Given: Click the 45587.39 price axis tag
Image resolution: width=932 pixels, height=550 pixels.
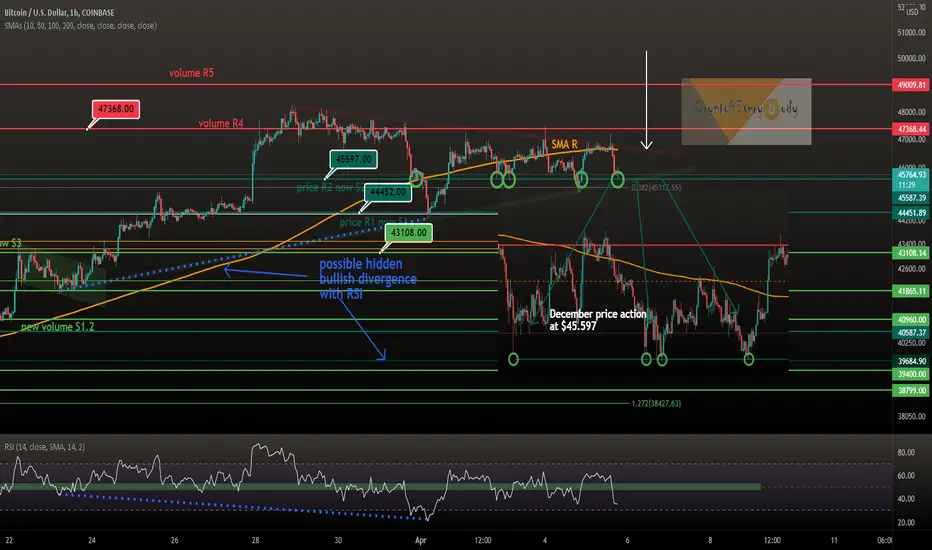Looking at the screenshot, I should point(912,198).
